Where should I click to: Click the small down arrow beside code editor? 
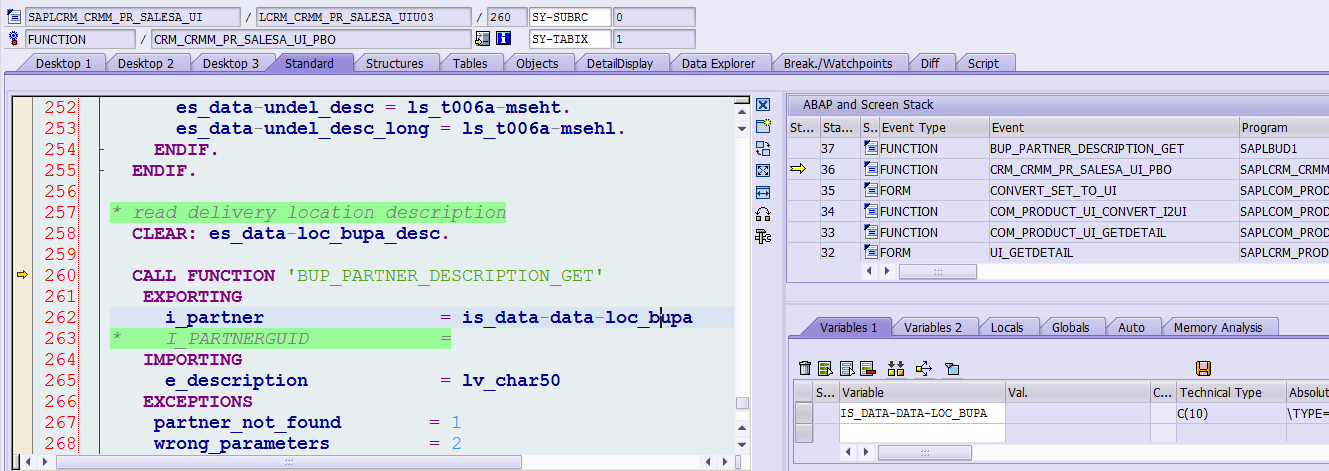pos(741,127)
